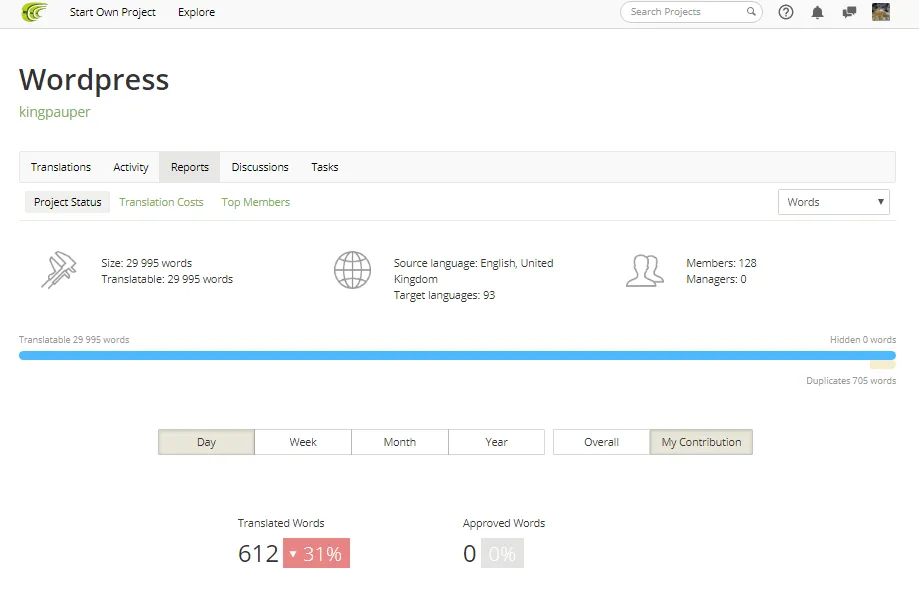Select the Year period toggle

496,442
